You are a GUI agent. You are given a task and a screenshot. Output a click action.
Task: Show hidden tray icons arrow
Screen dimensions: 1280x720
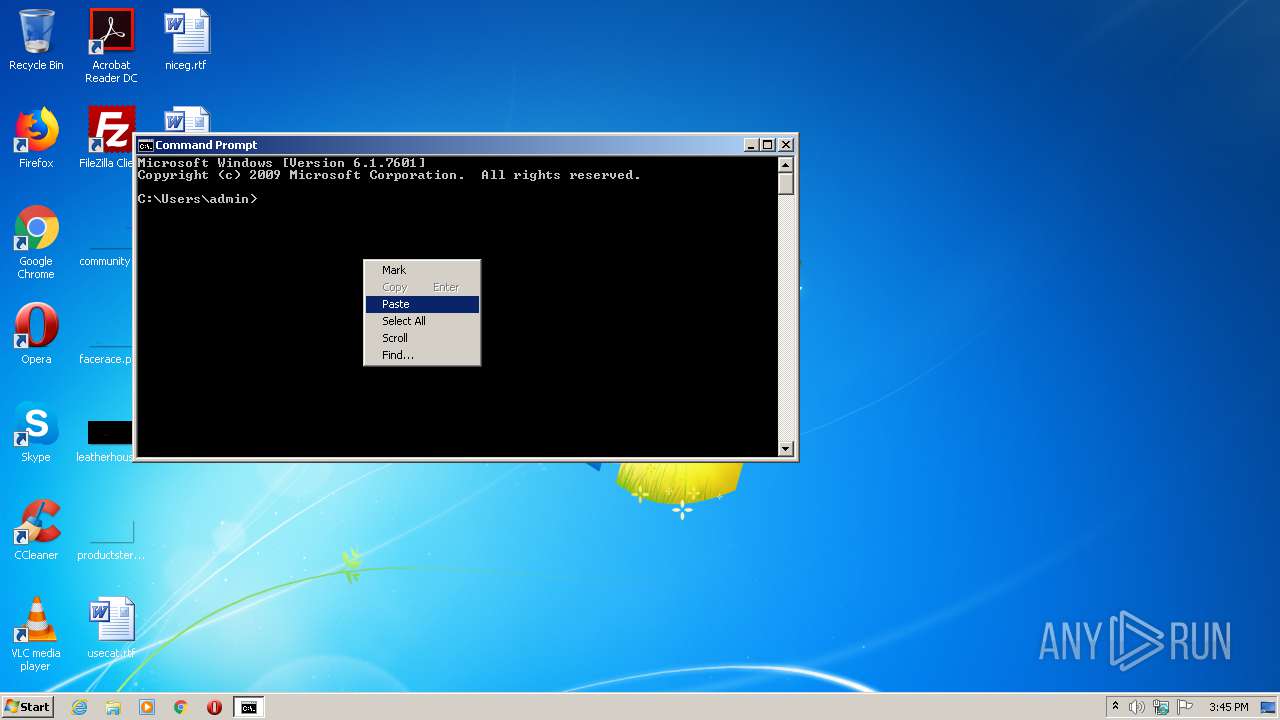(x=1115, y=707)
